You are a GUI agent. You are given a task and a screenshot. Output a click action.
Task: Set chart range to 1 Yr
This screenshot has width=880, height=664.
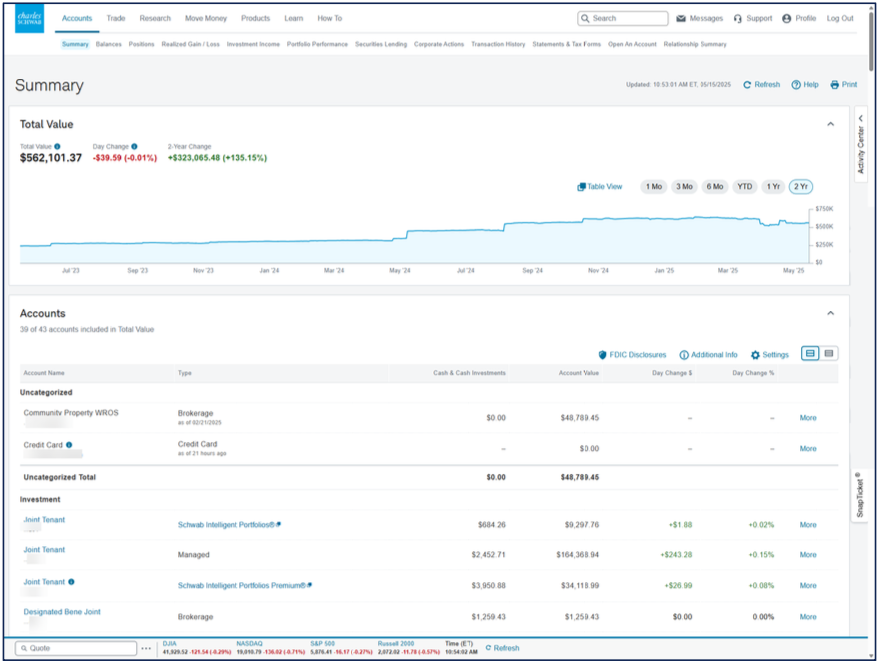[773, 187]
